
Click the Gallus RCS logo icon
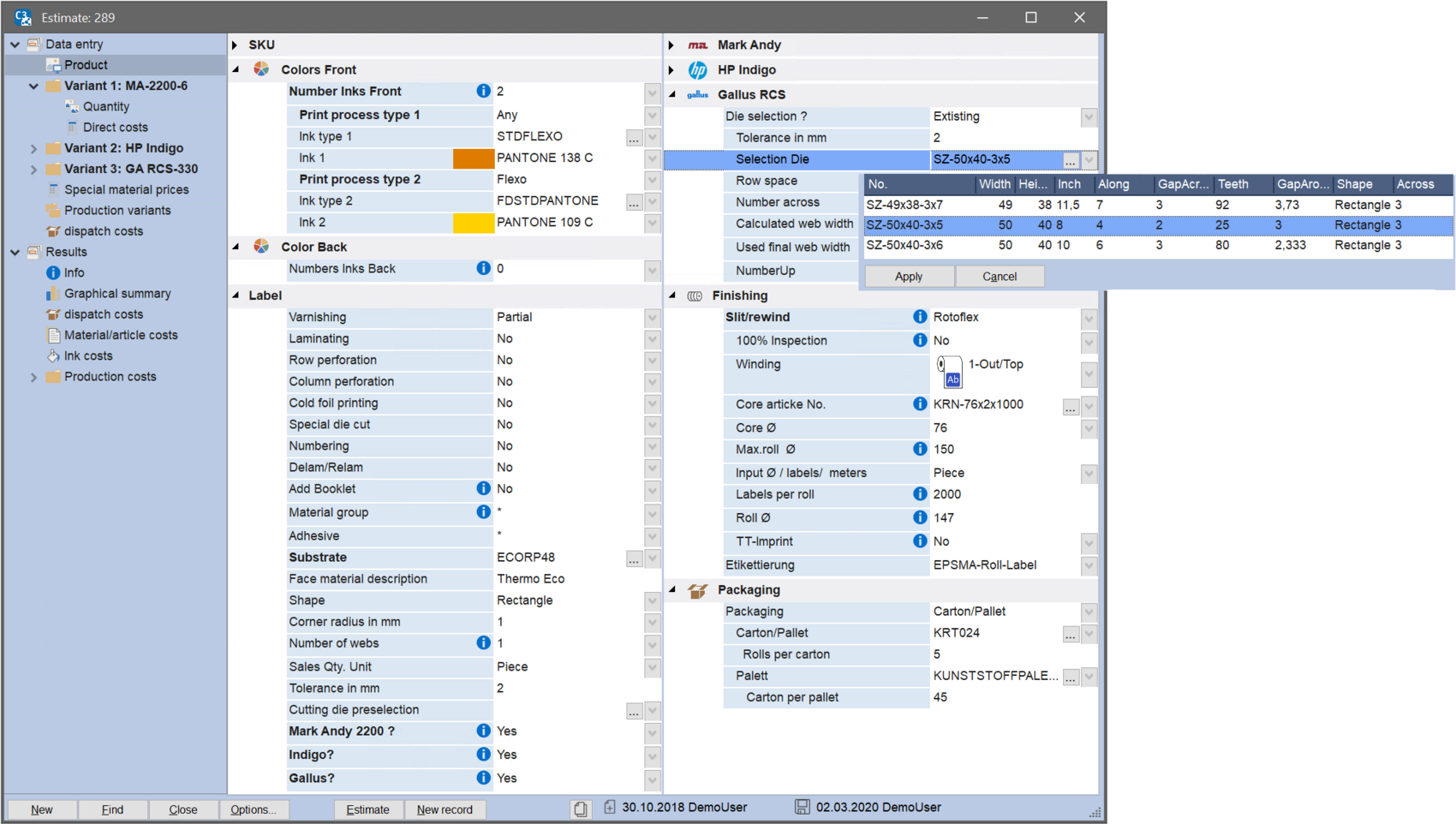click(698, 94)
